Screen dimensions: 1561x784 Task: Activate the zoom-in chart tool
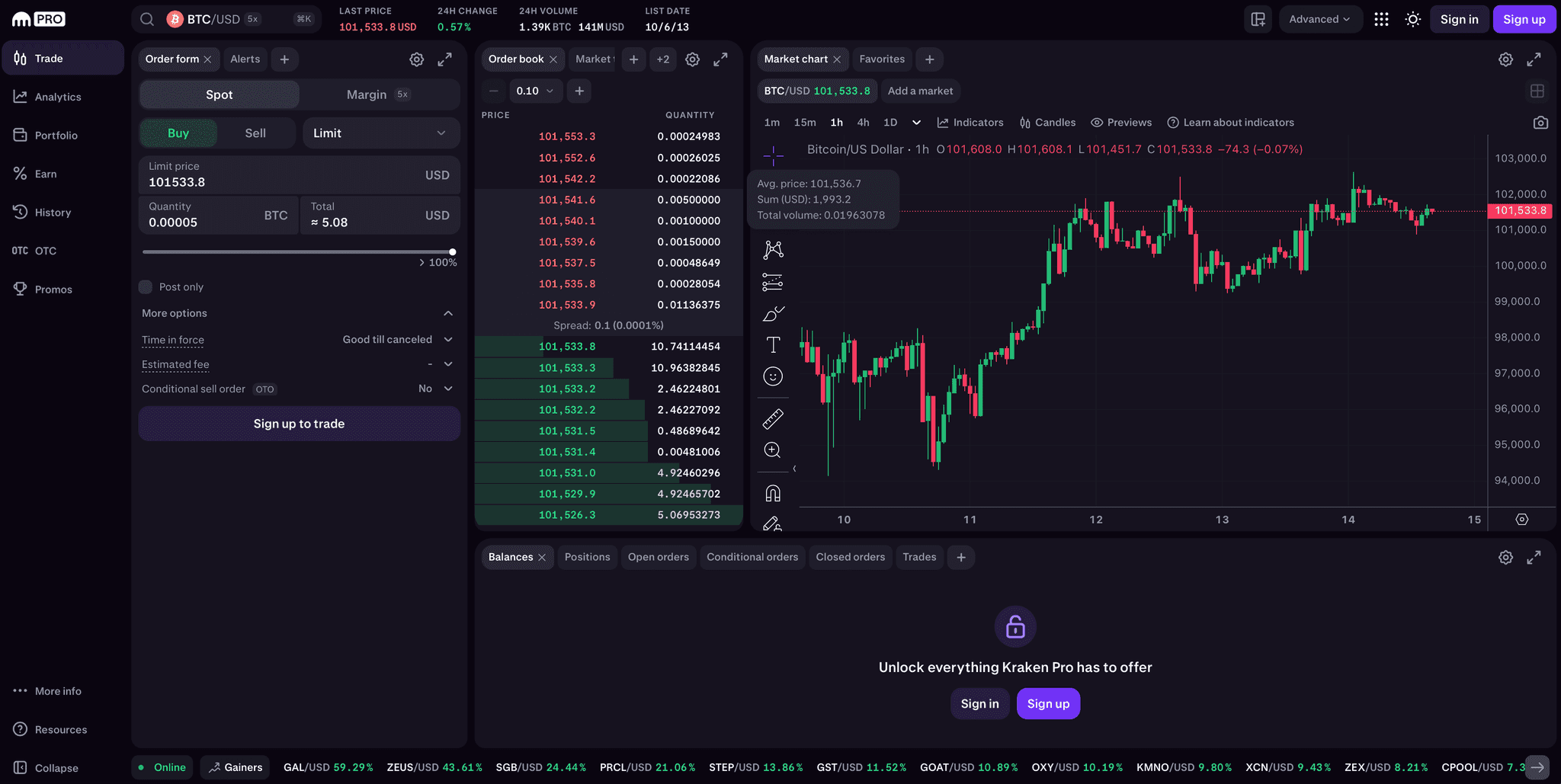[x=773, y=450]
